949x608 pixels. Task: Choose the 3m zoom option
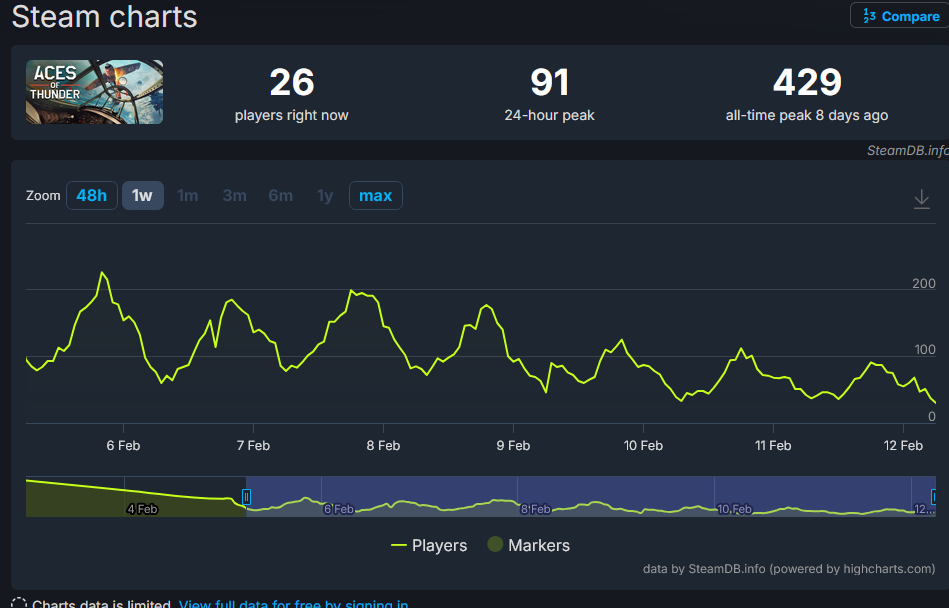[234, 195]
